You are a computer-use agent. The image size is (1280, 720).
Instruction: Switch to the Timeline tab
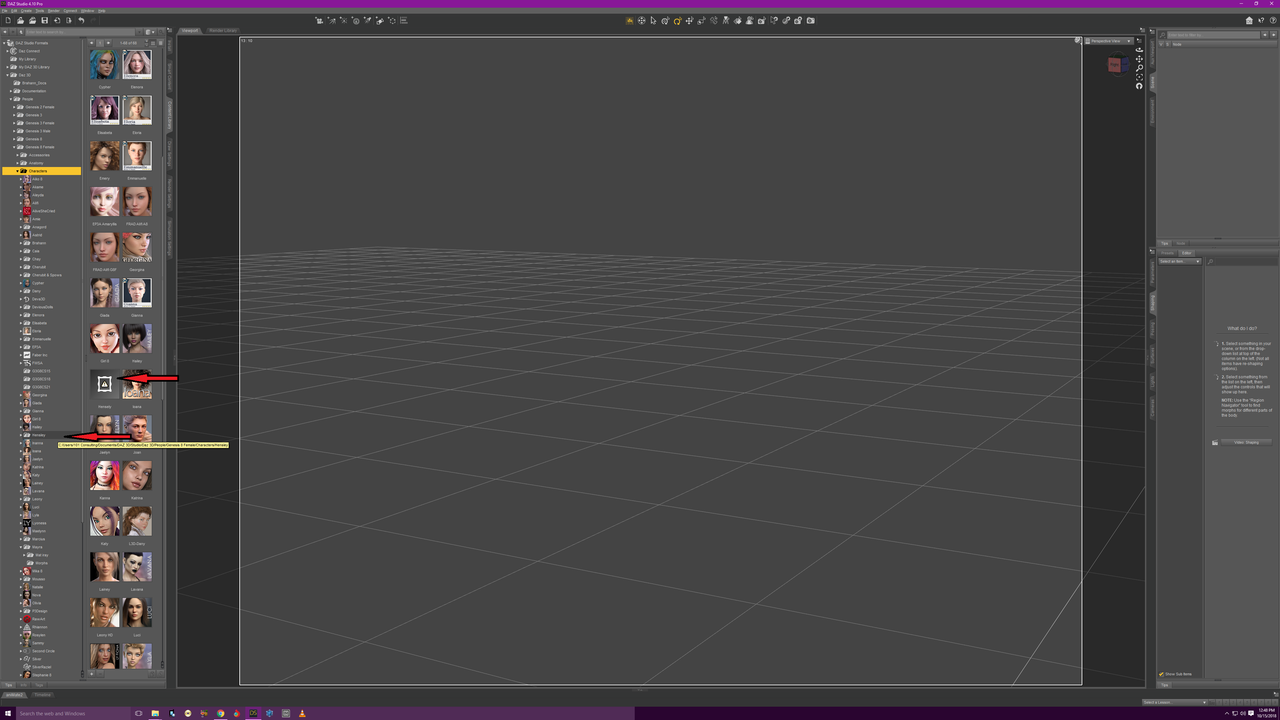point(43,694)
